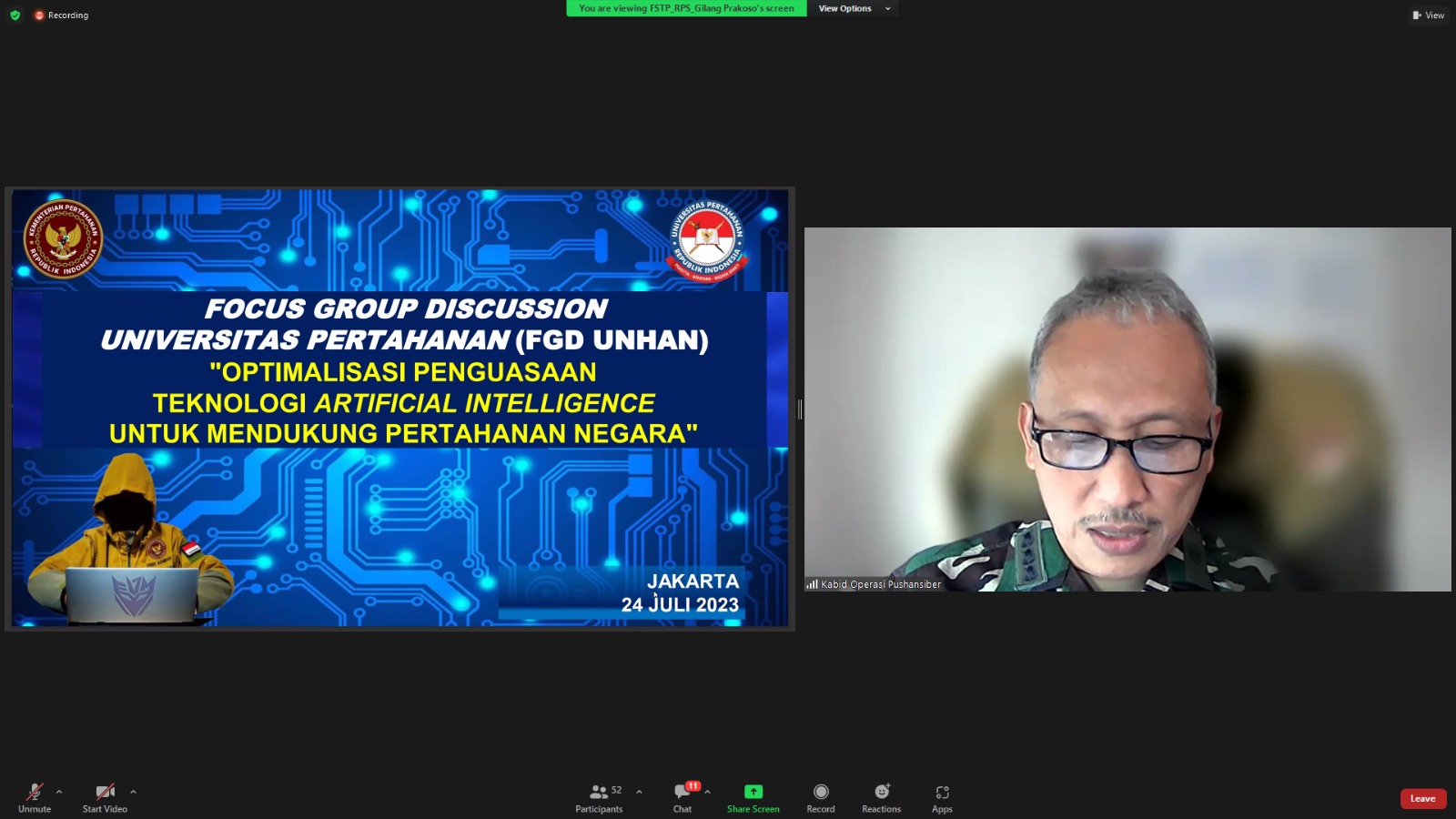Expand audio settings arrow next to Unmute
The image size is (1456, 819).
[59, 792]
